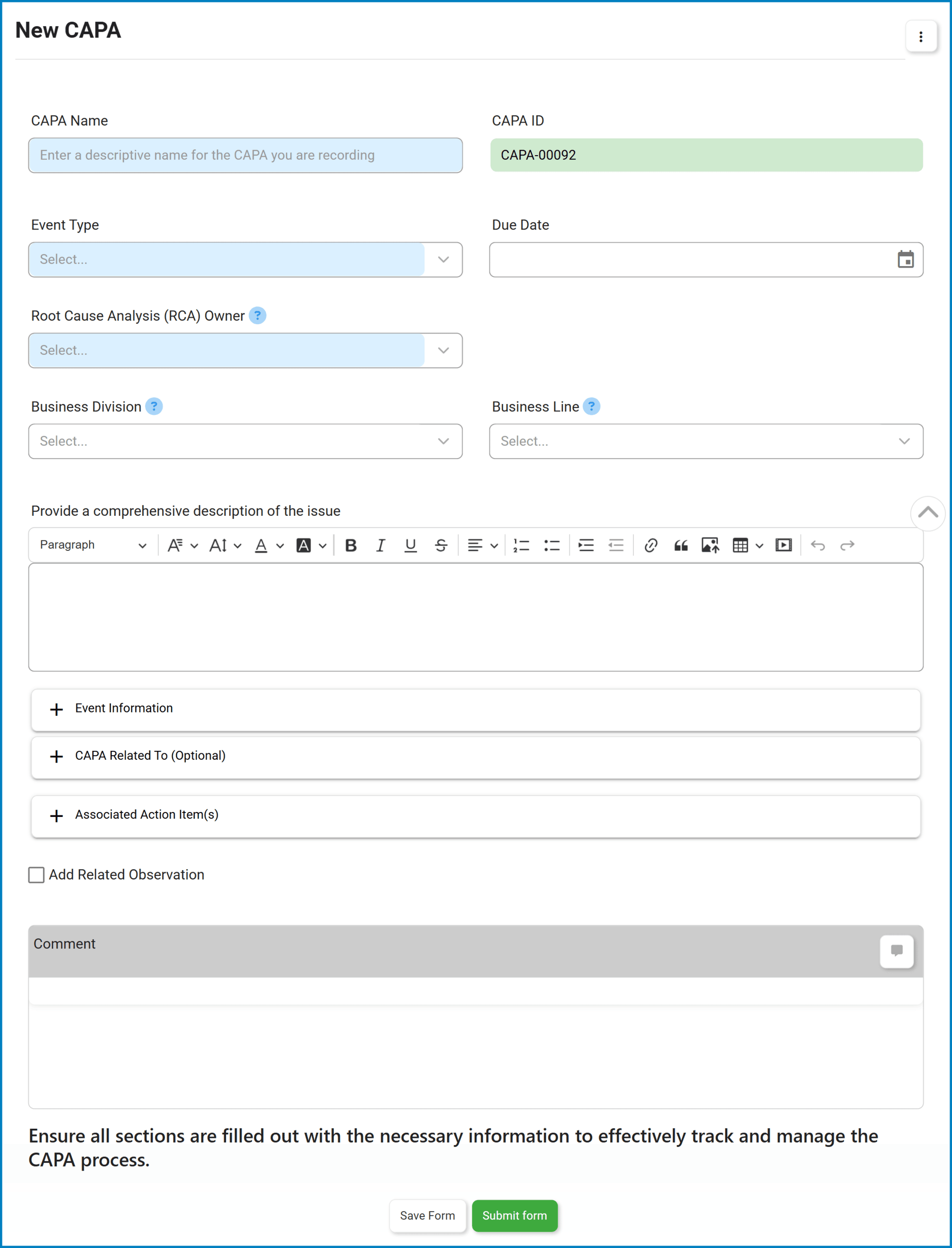
Task: Apply strikethrough text formatting
Action: point(441,544)
